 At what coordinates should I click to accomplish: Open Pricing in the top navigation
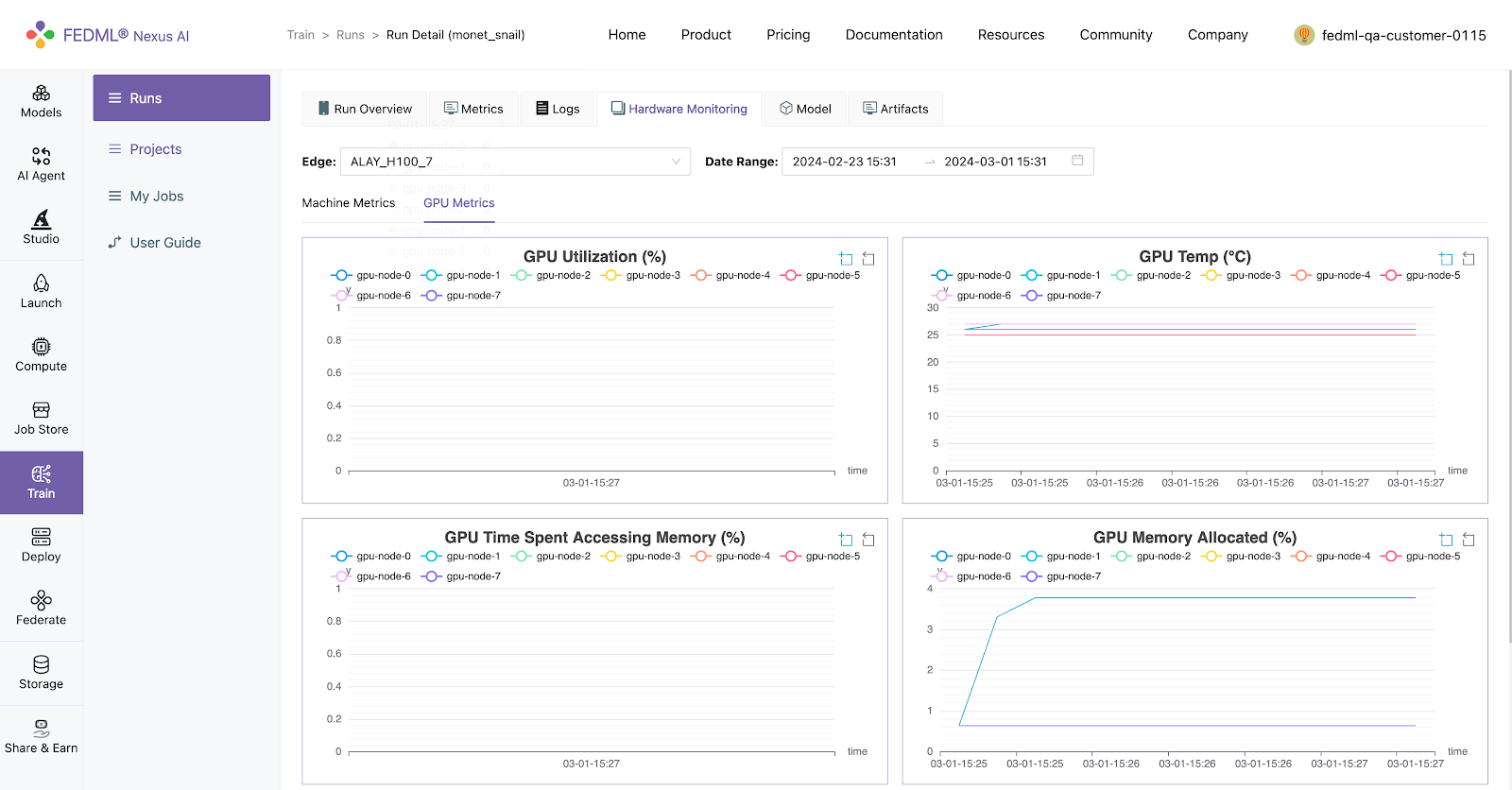[788, 35]
